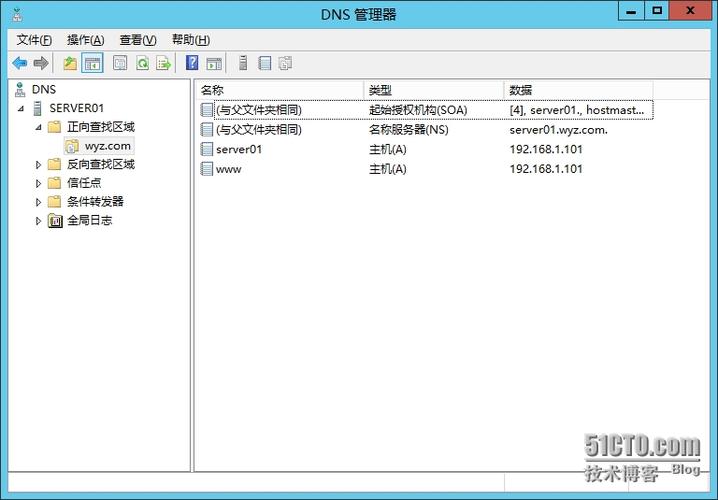
Task: Select 反向查找区域 in the tree
Action: (x=101, y=164)
